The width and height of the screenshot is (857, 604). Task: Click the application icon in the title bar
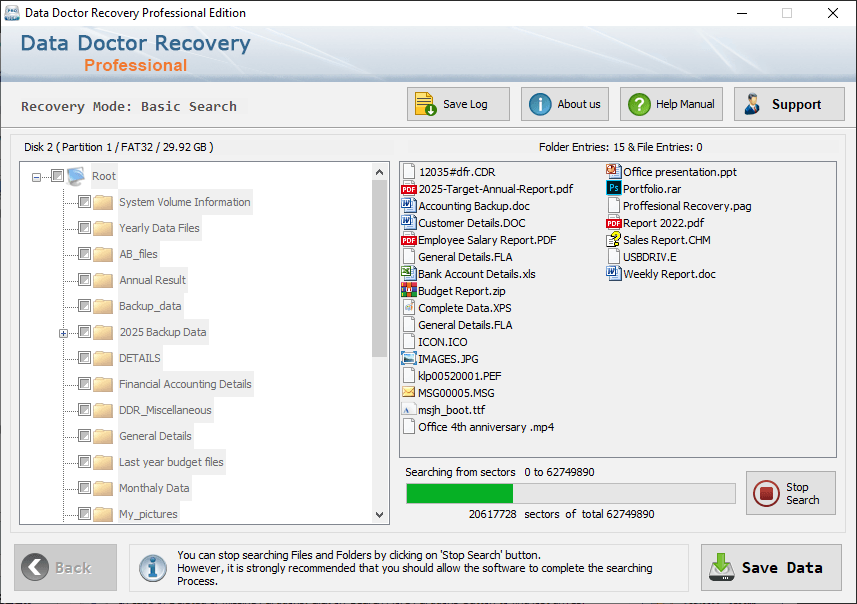(11, 13)
